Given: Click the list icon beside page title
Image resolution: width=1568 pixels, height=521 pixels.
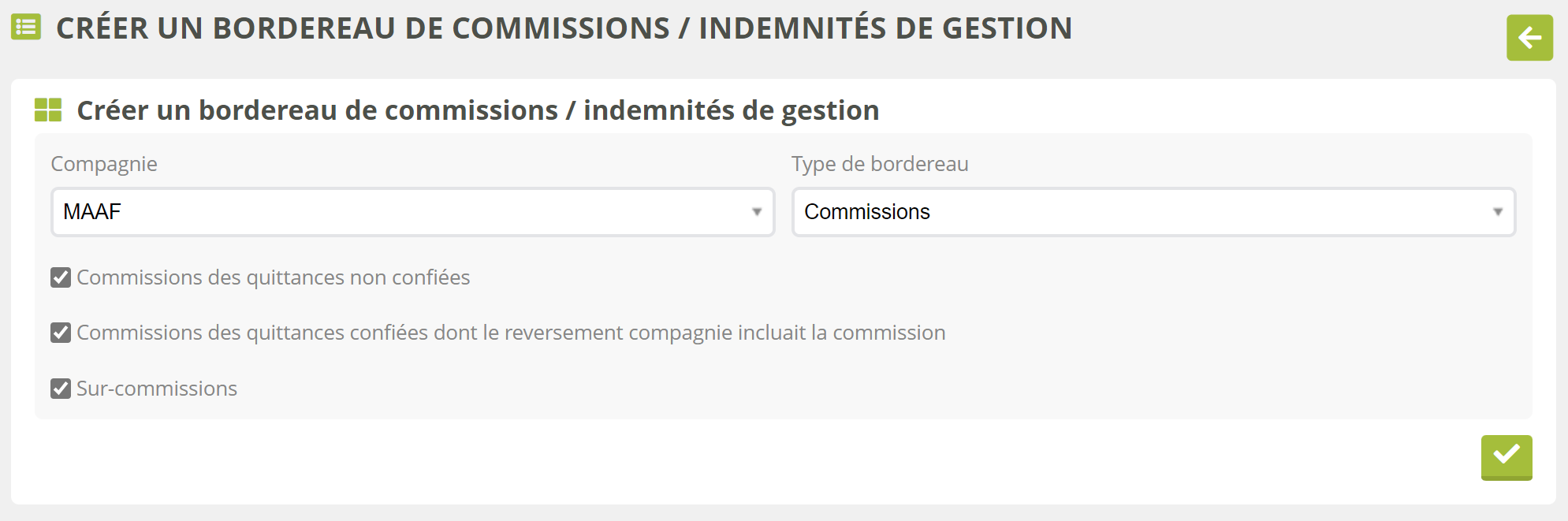Looking at the screenshot, I should 26,28.
